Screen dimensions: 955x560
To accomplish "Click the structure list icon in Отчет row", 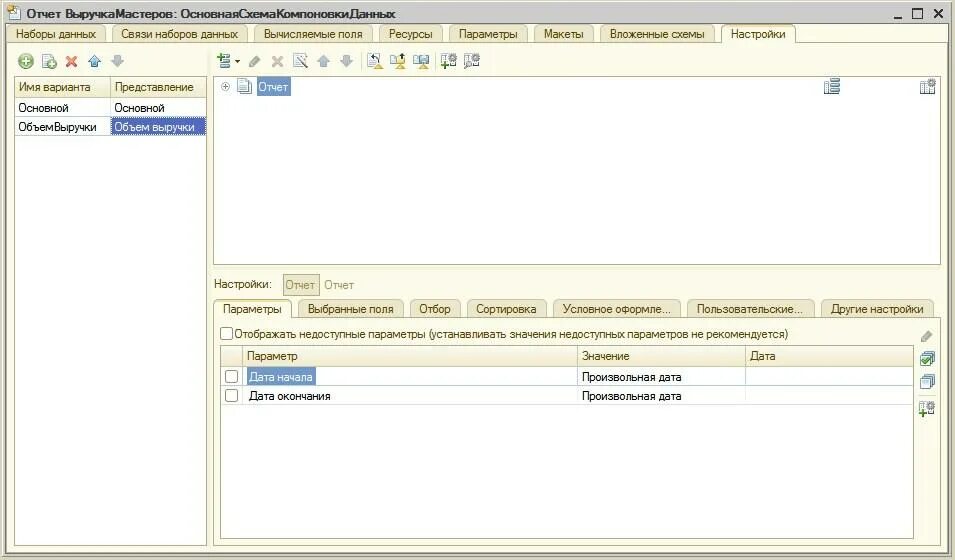I will [x=832, y=87].
